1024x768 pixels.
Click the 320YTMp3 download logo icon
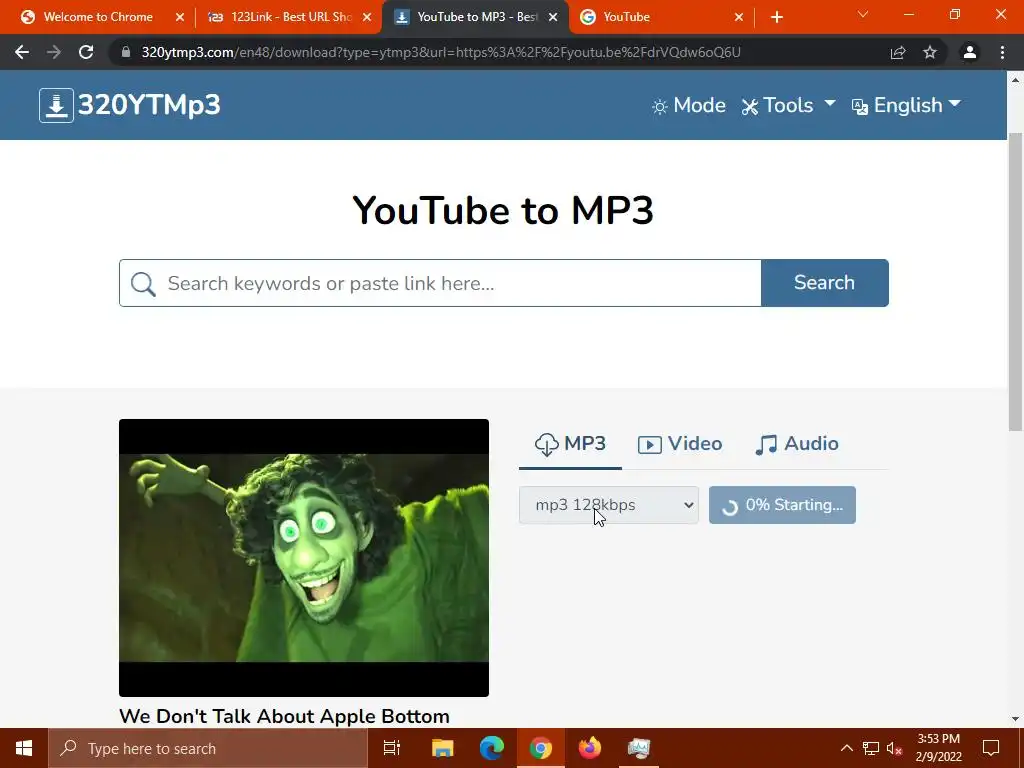[56, 105]
